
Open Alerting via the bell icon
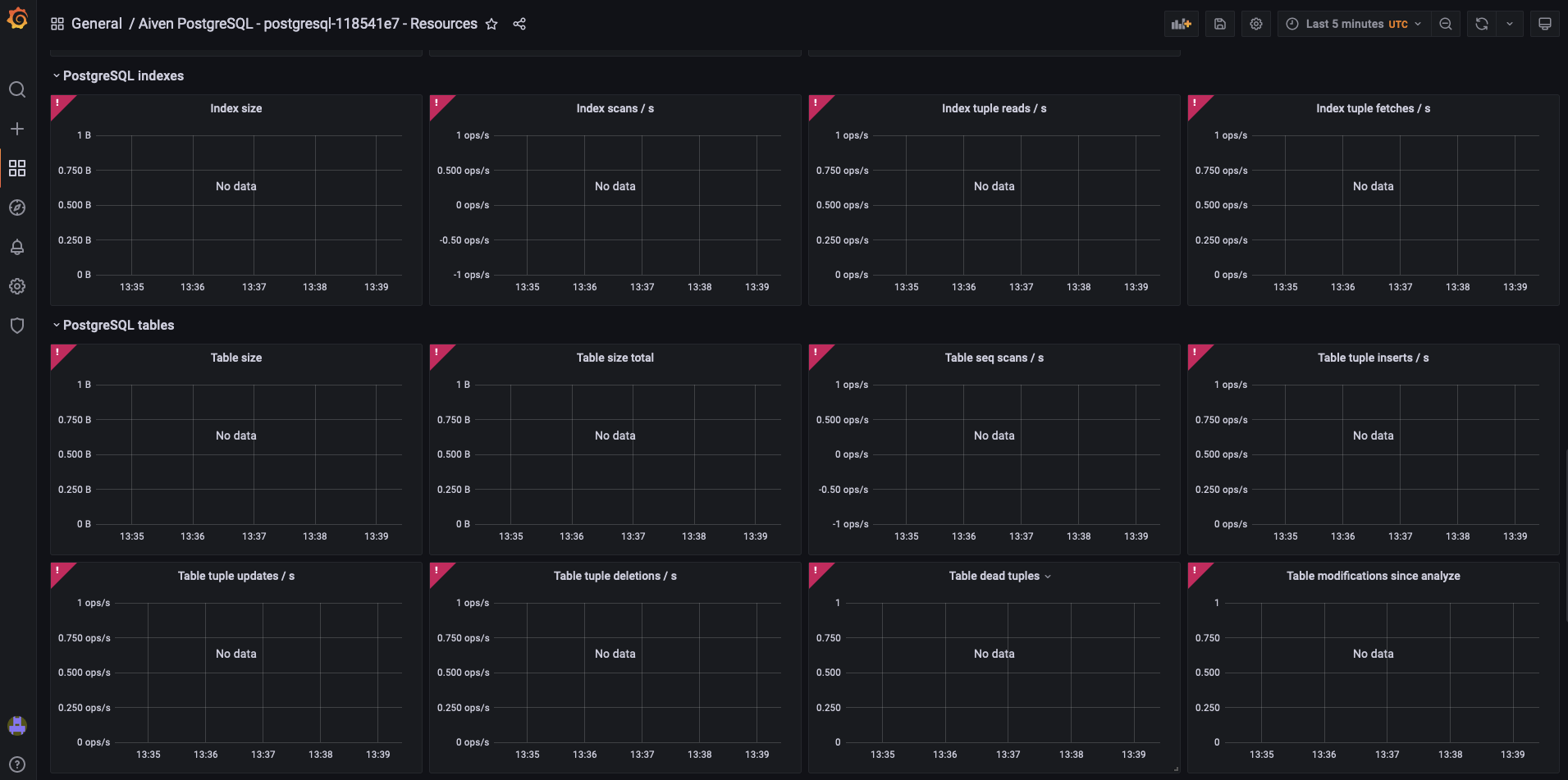pyautogui.click(x=17, y=247)
